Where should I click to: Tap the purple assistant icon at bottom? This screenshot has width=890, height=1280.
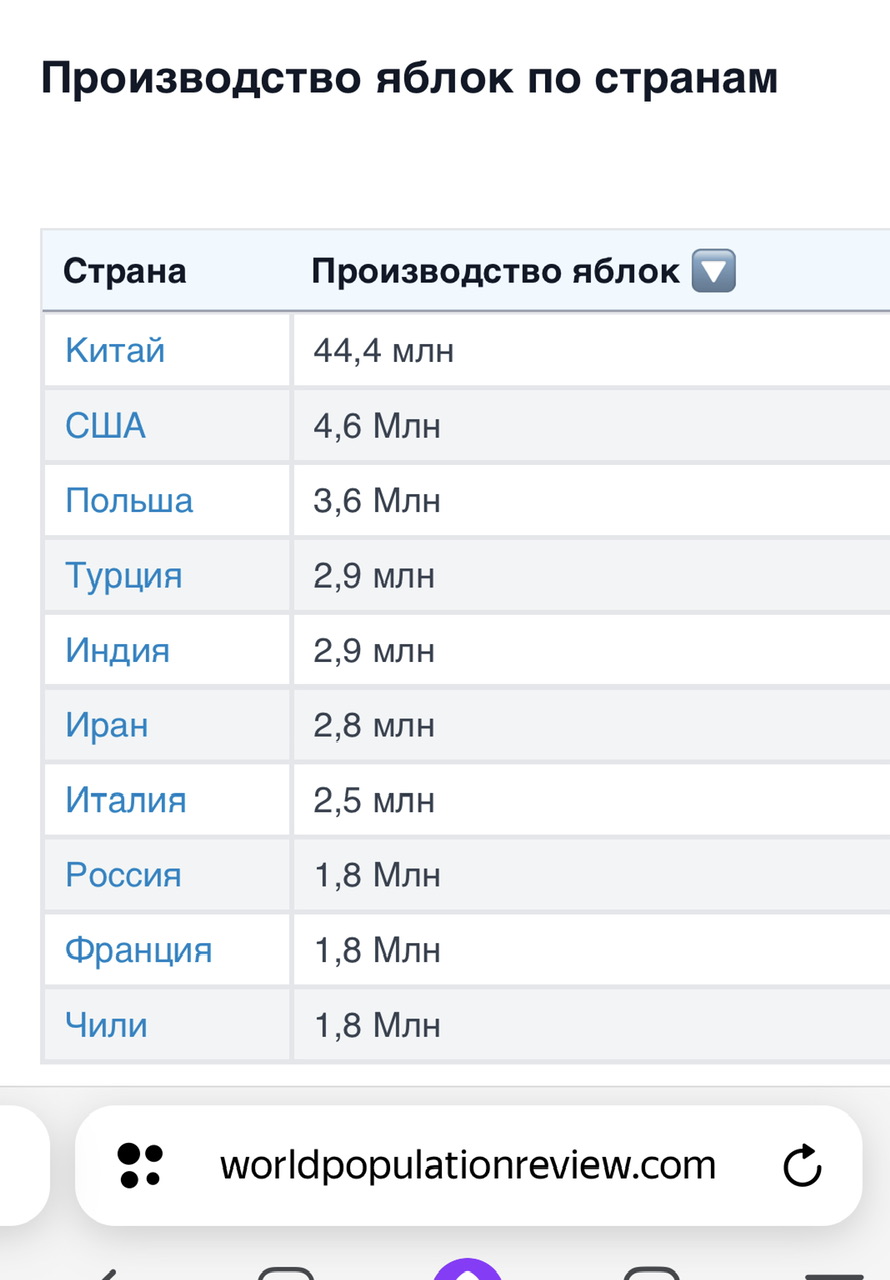click(x=467, y=1267)
